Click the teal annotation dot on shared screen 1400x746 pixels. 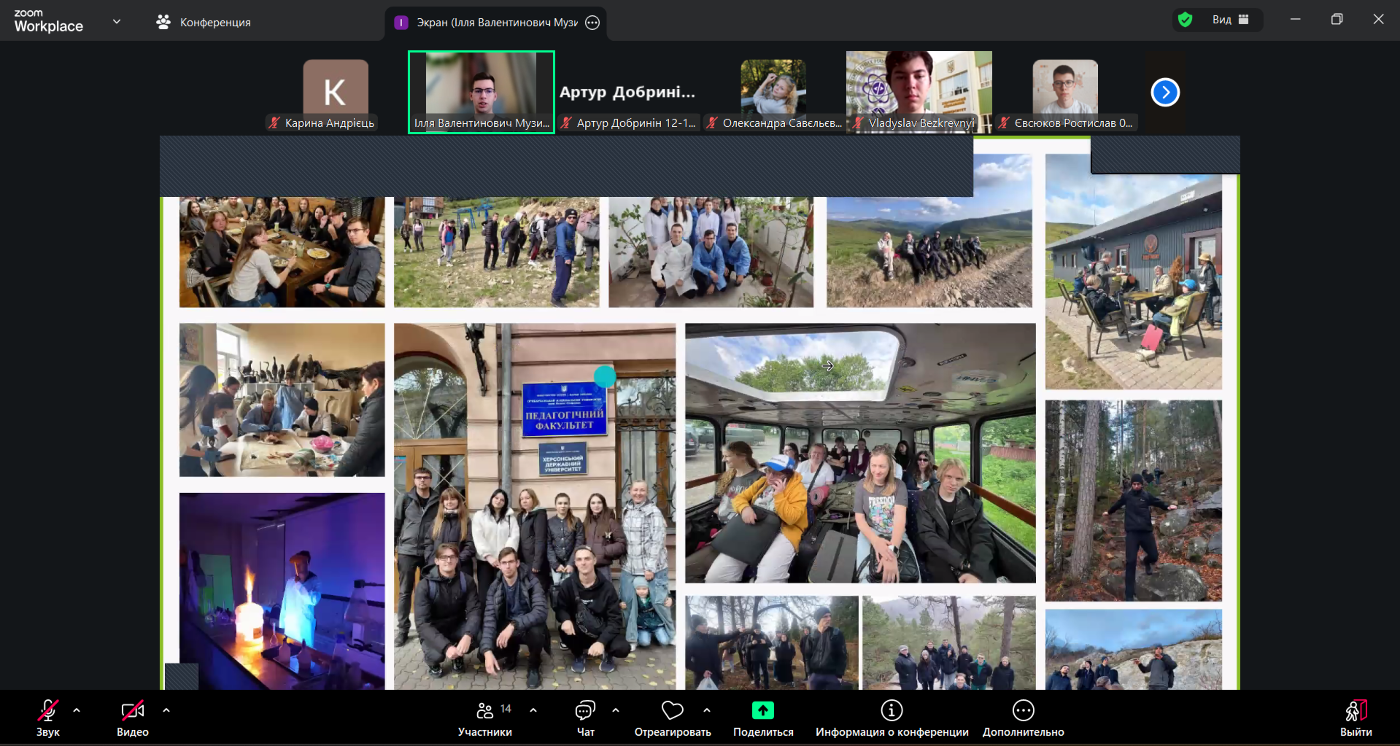tap(604, 376)
